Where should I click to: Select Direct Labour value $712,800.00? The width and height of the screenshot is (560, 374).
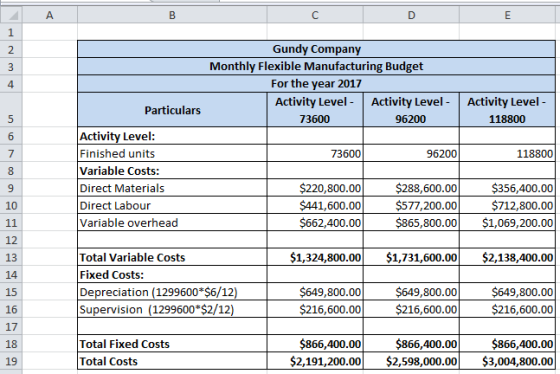click(508, 205)
